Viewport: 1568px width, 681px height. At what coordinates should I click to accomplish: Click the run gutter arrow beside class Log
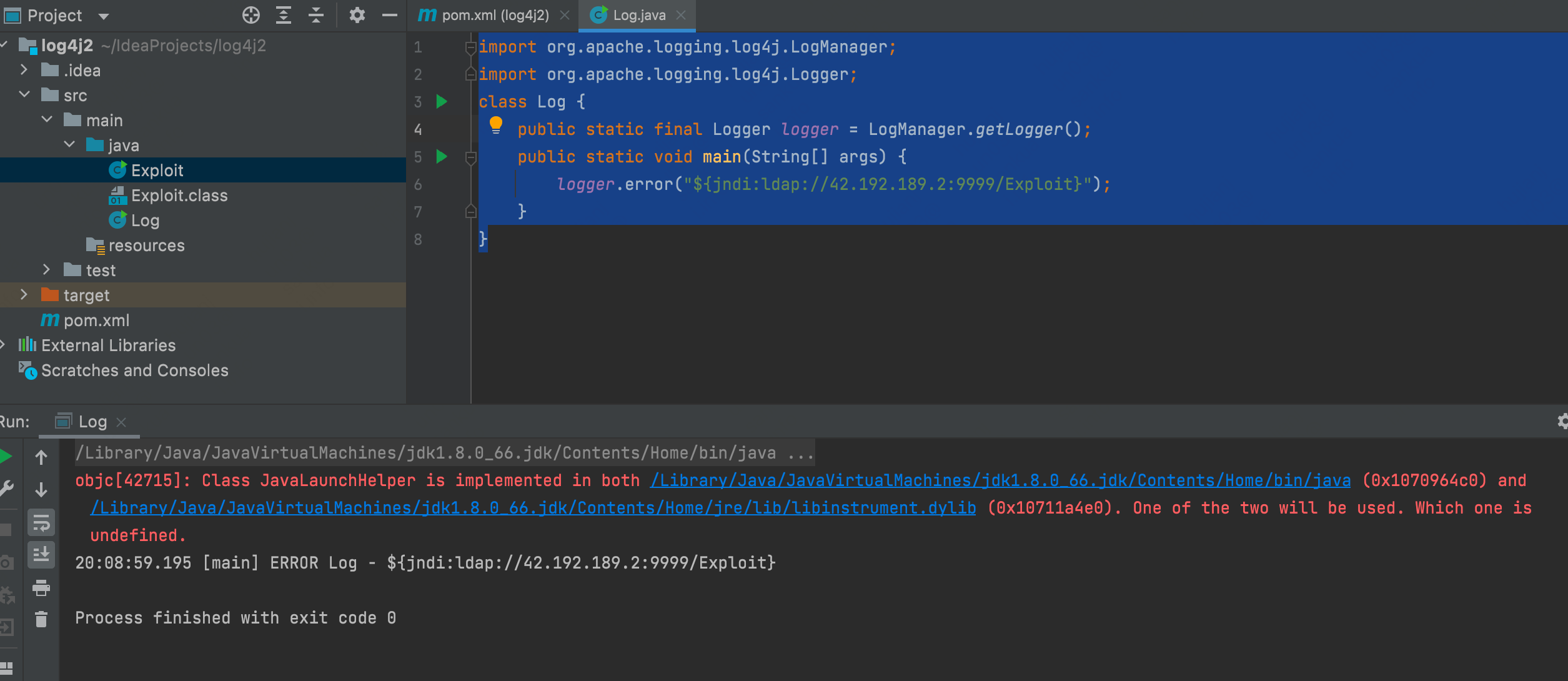click(x=442, y=101)
